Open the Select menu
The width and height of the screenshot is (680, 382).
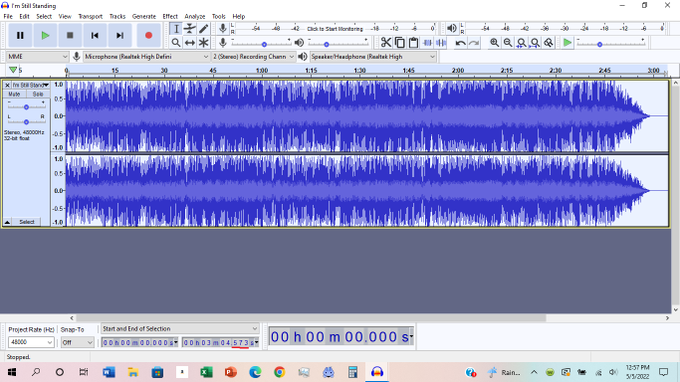[44, 16]
